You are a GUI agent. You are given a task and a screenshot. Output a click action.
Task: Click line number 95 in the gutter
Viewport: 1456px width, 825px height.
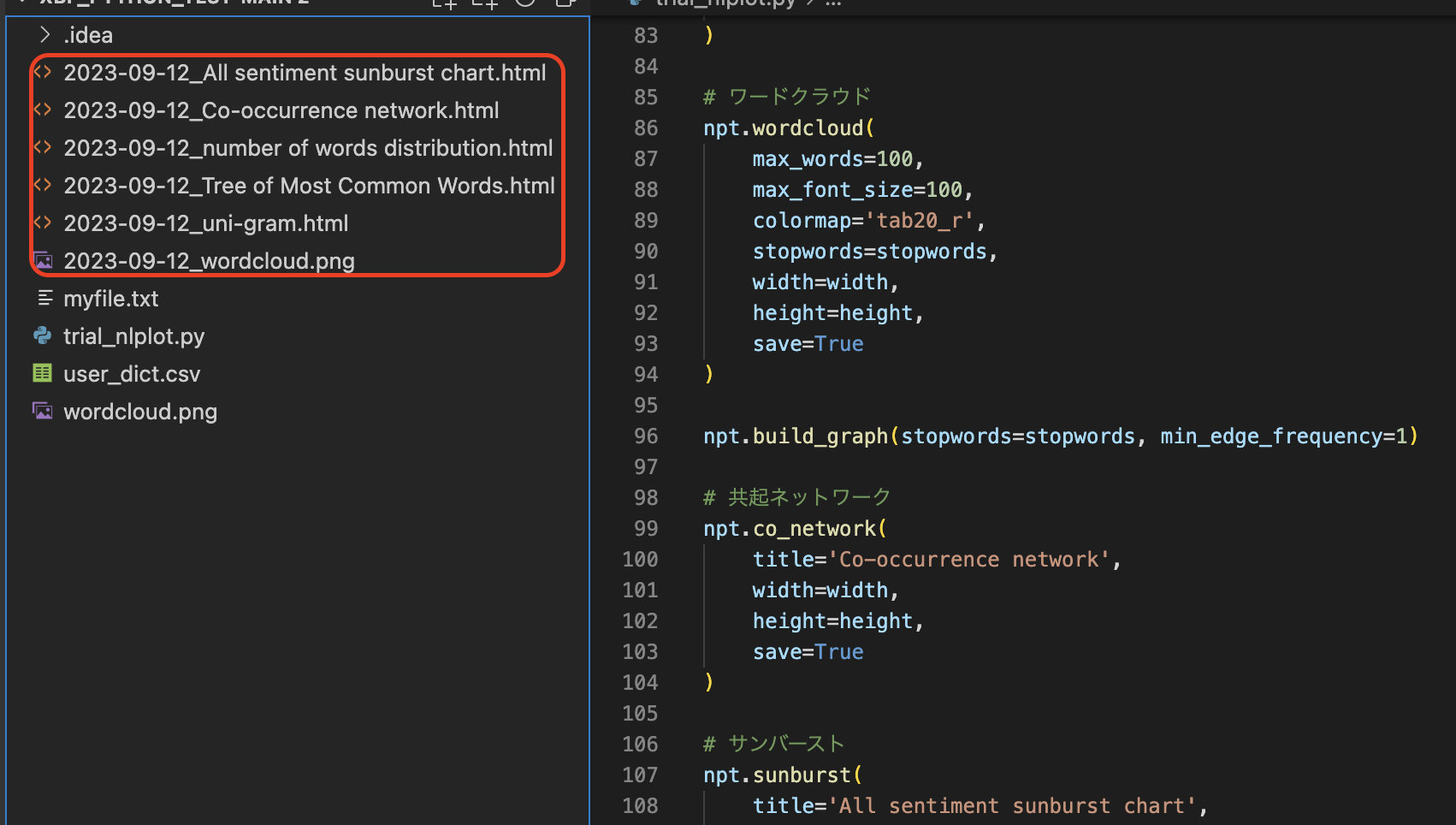click(x=646, y=406)
